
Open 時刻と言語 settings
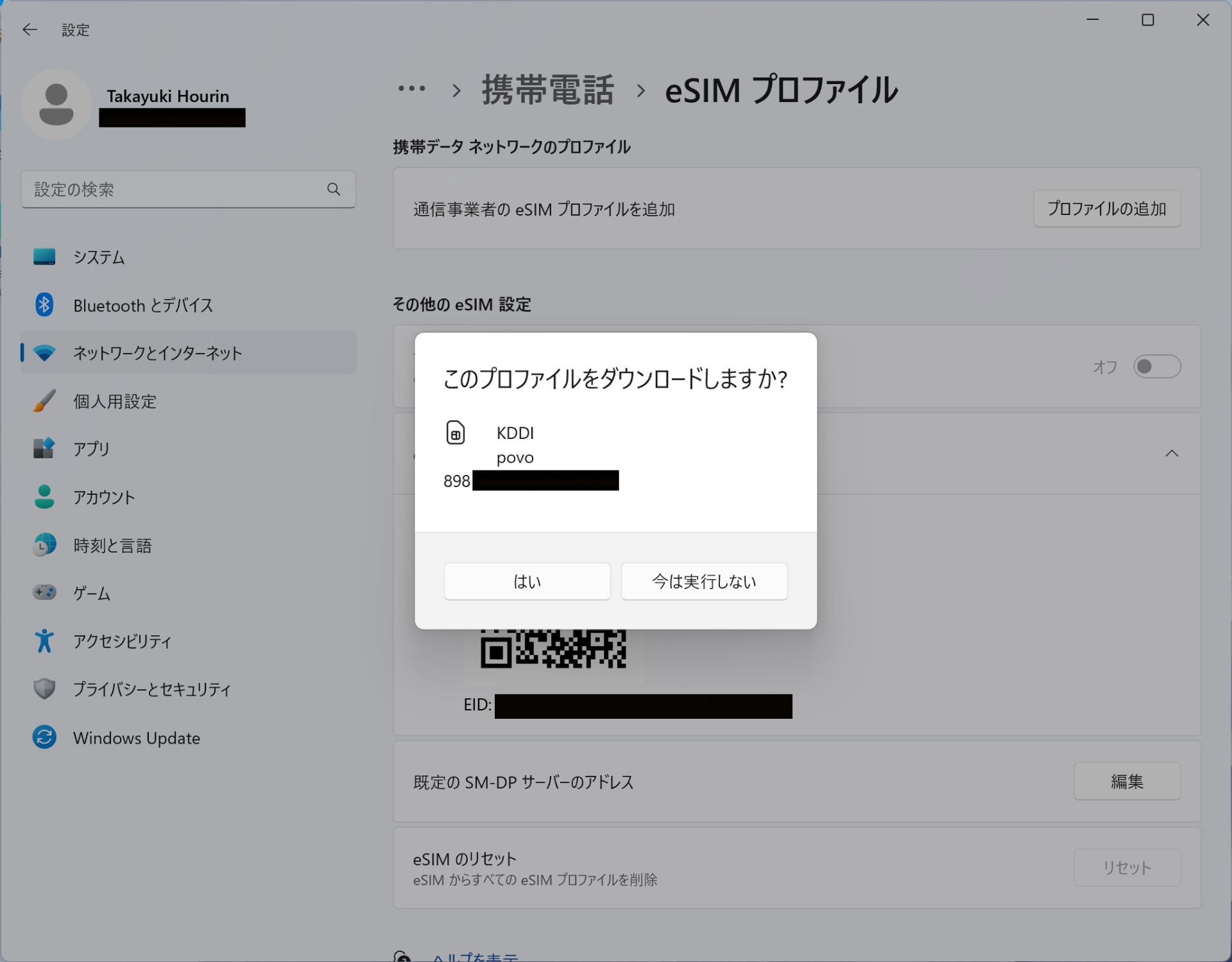pyautogui.click(x=113, y=545)
